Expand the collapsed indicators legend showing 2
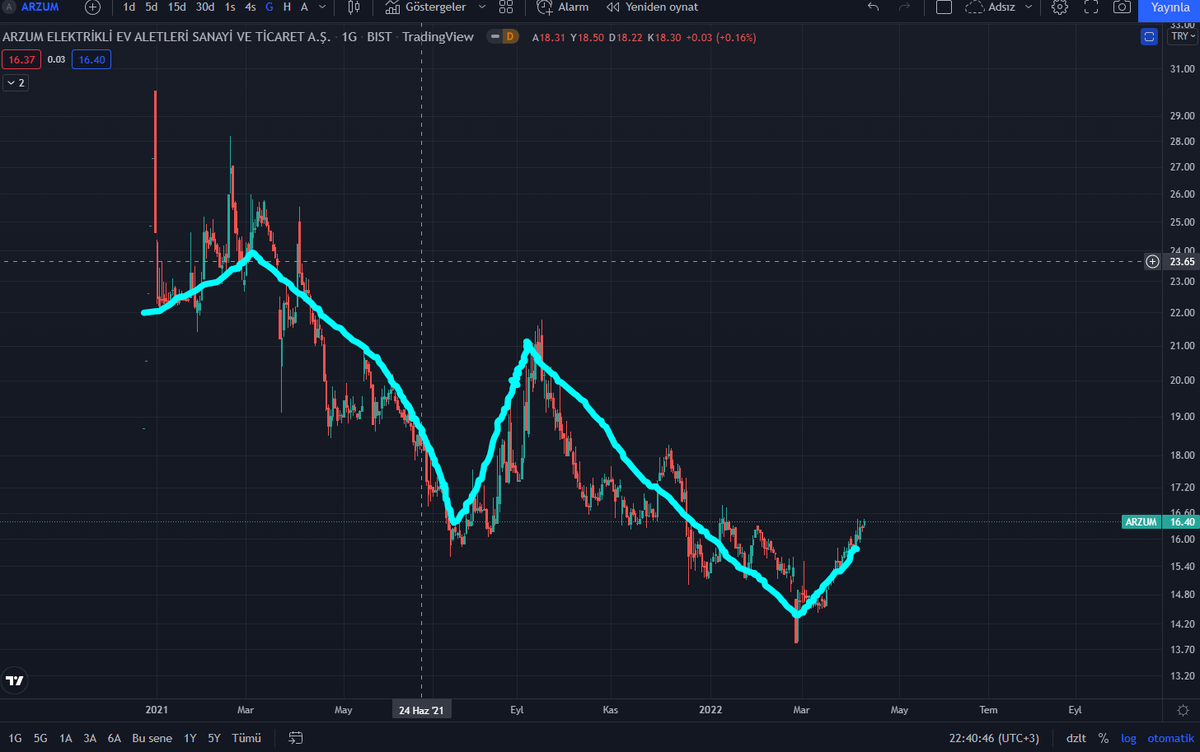The image size is (1200, 752). click(16, 83)
